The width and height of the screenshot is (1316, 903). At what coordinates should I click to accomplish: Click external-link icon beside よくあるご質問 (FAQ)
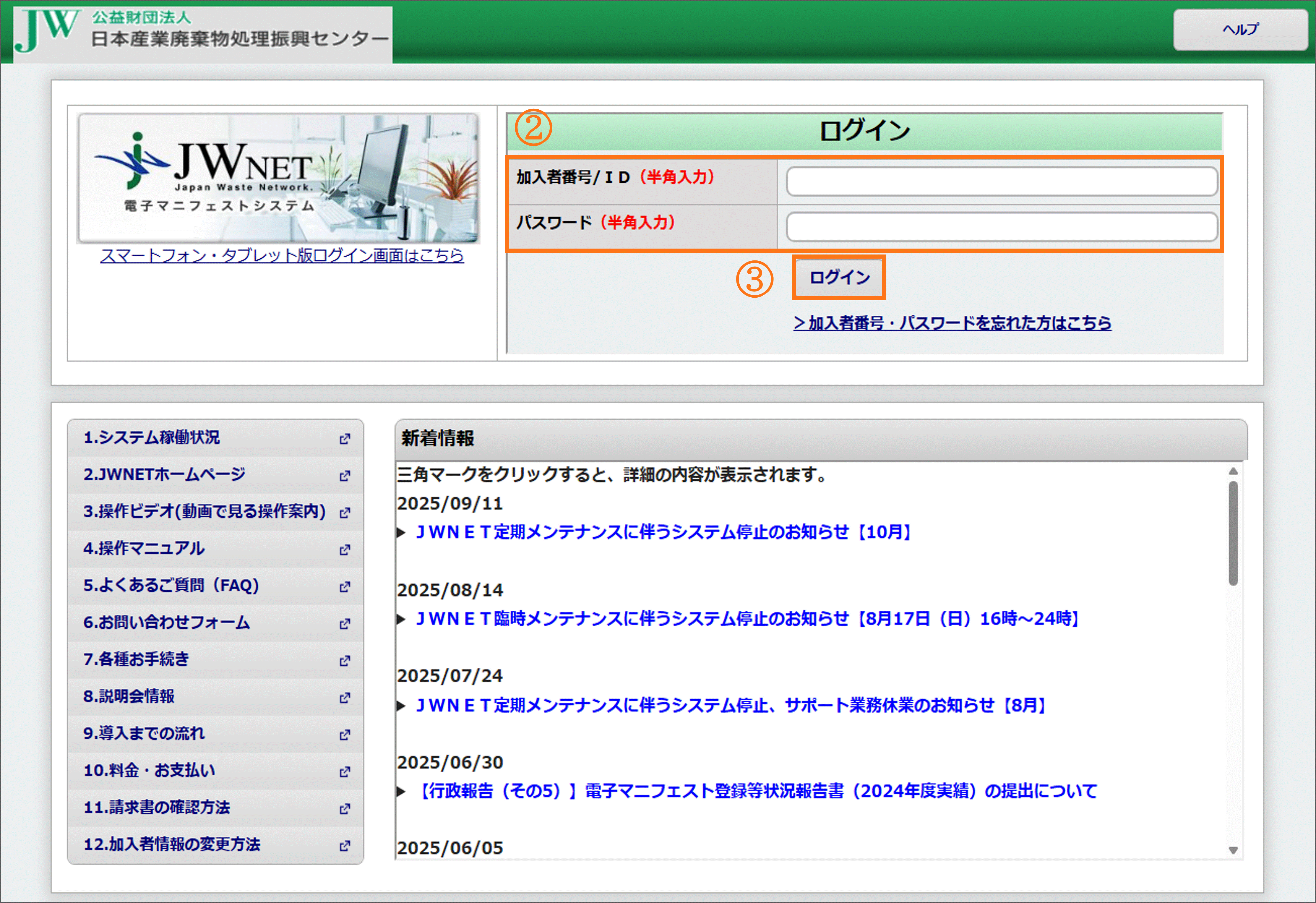[x=344, y=586]
